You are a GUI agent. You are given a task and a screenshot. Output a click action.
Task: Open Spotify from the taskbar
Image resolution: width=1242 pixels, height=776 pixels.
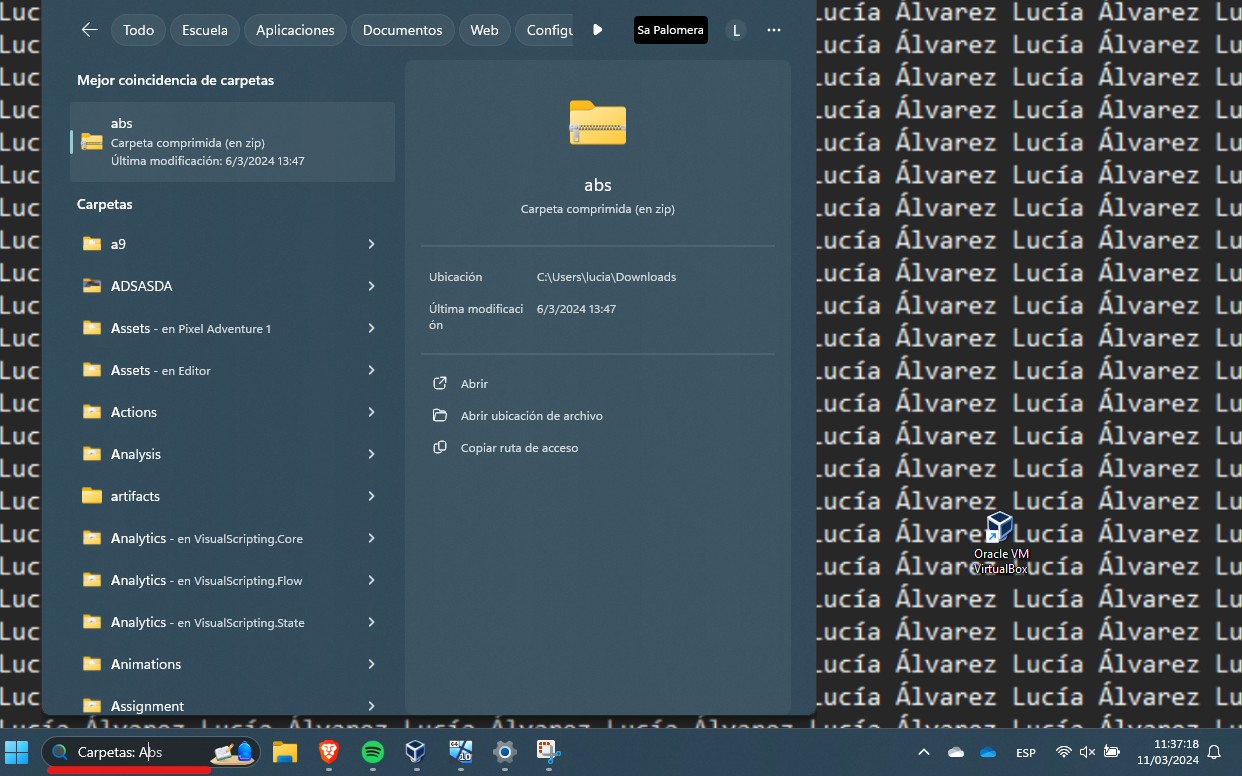[373, 752]
